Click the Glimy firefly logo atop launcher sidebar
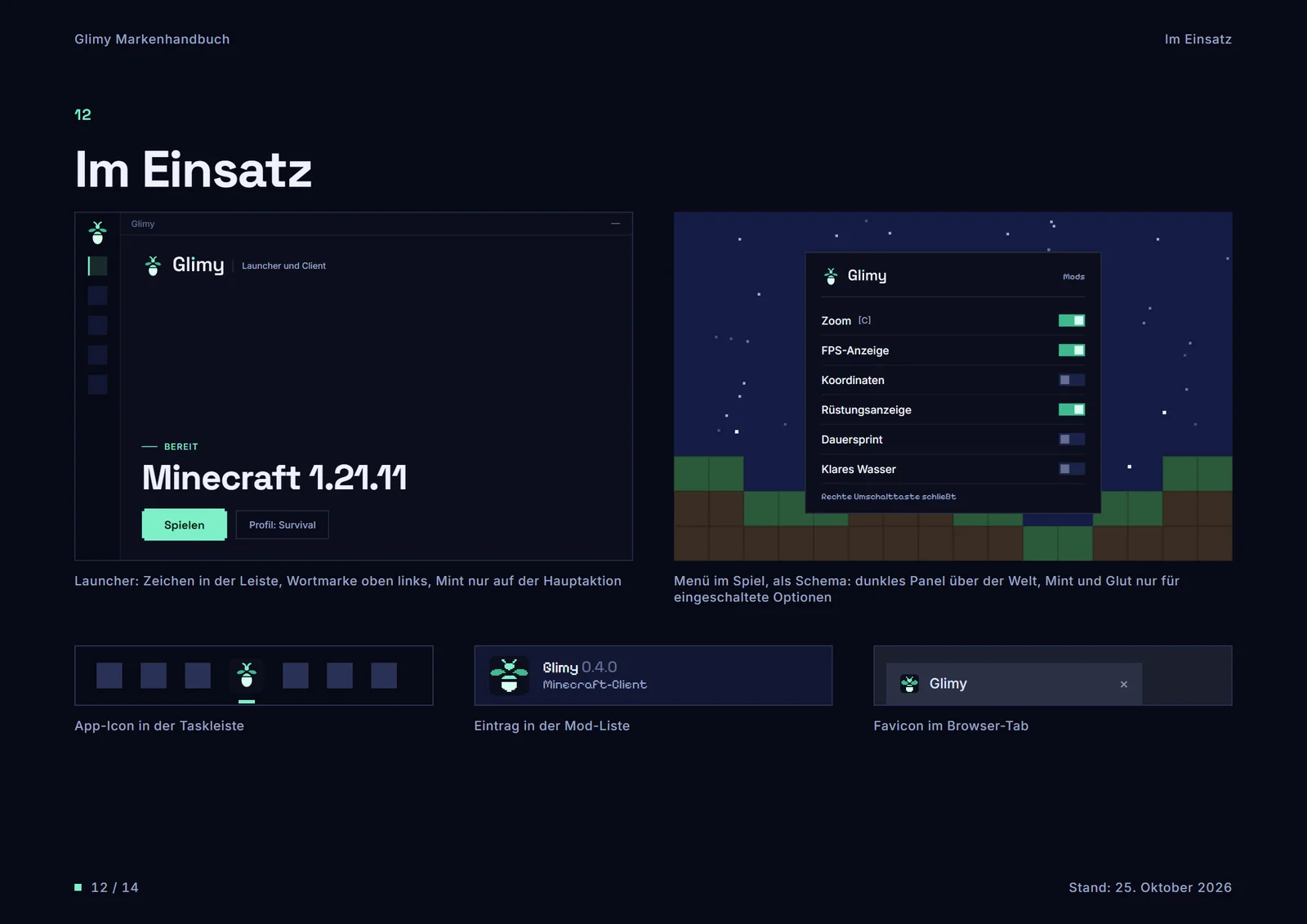 (97, 233)
